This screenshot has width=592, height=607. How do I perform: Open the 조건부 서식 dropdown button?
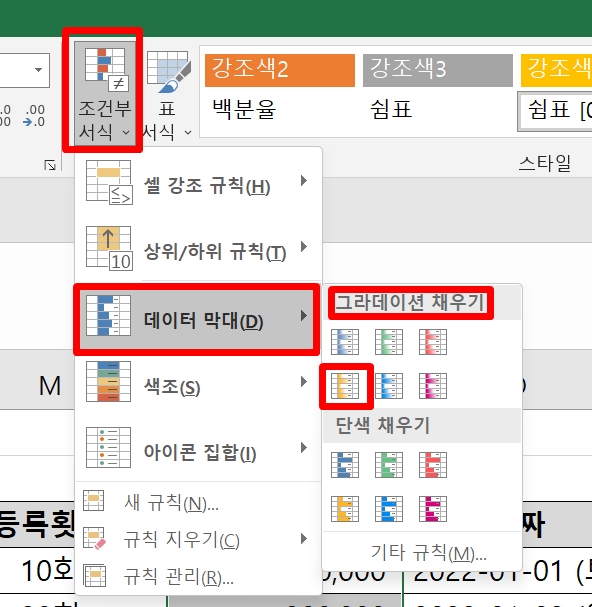[x=105, y=93]
